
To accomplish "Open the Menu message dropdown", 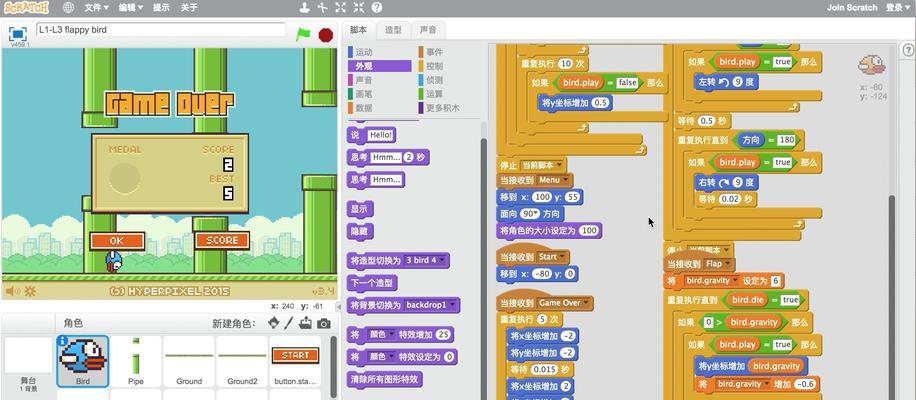I will [553, 180].
